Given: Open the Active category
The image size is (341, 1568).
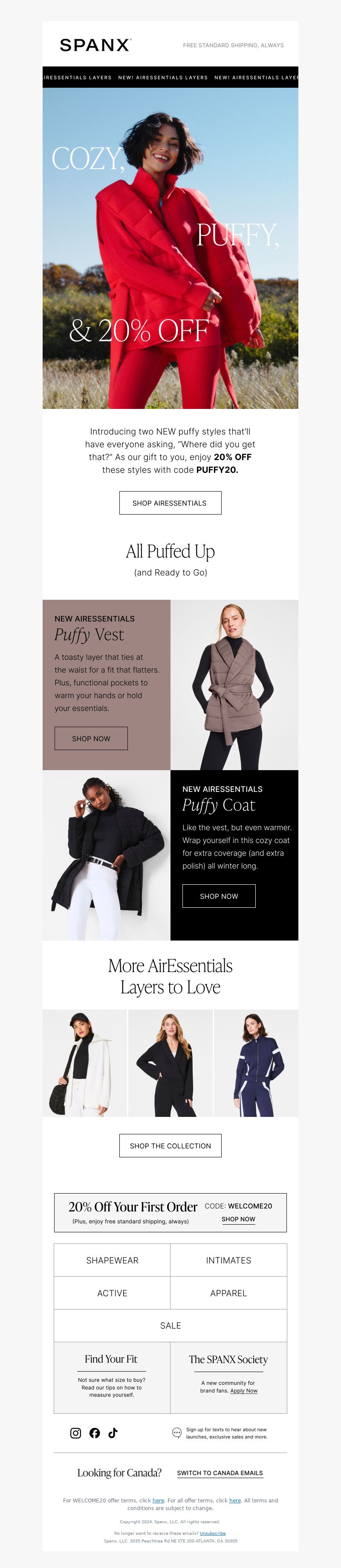Looking at the screenshot, I should tap(112, 1293).
